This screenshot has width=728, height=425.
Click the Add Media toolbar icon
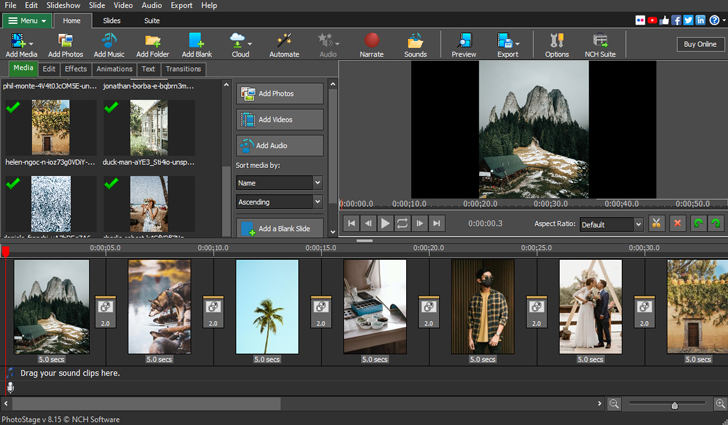click(x=18, y=41)
